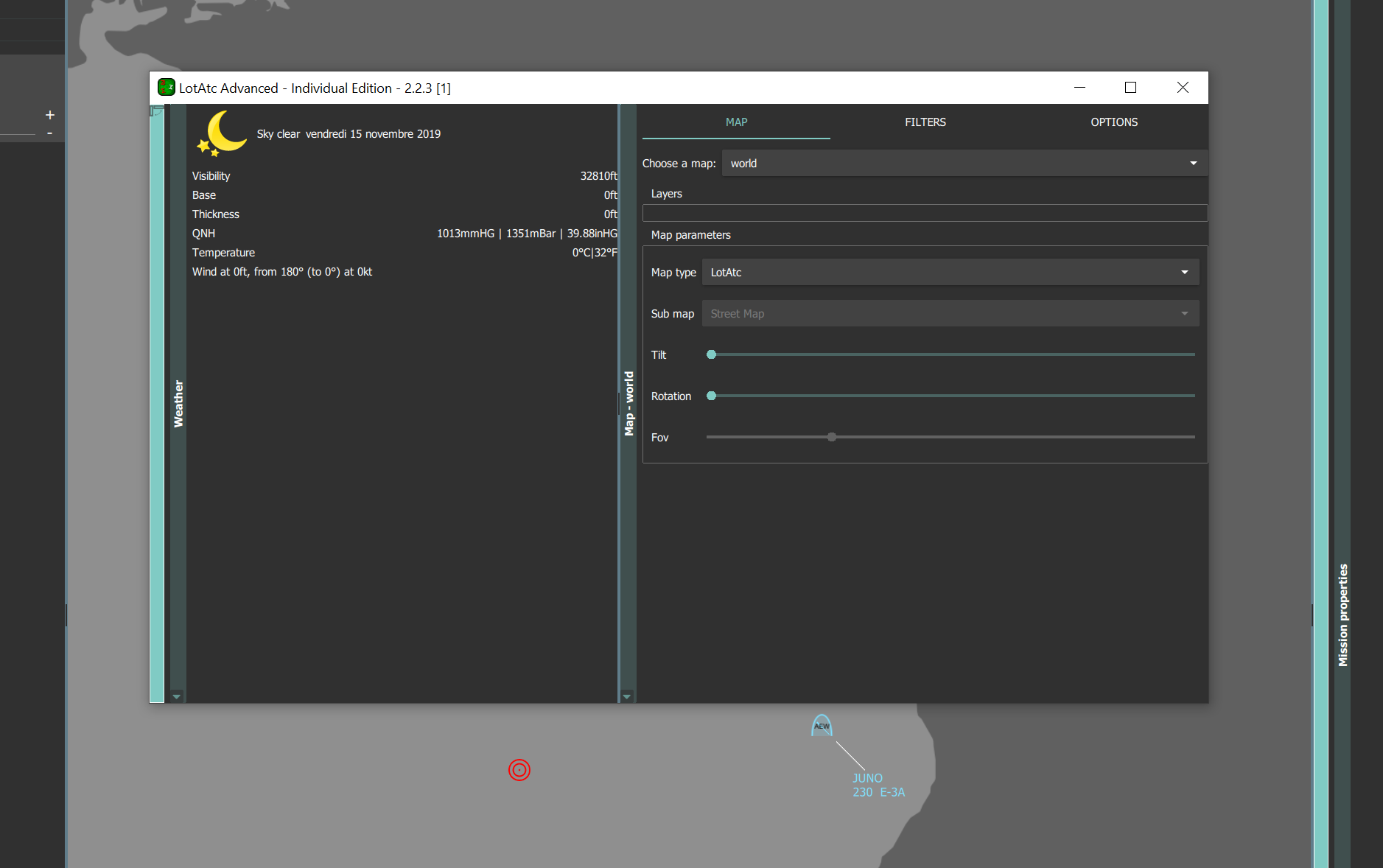The width and height of the screenshot is (1383, 868).
Task: Click arrow at bottom of Weather sidebar
Action: pos(176,696)
